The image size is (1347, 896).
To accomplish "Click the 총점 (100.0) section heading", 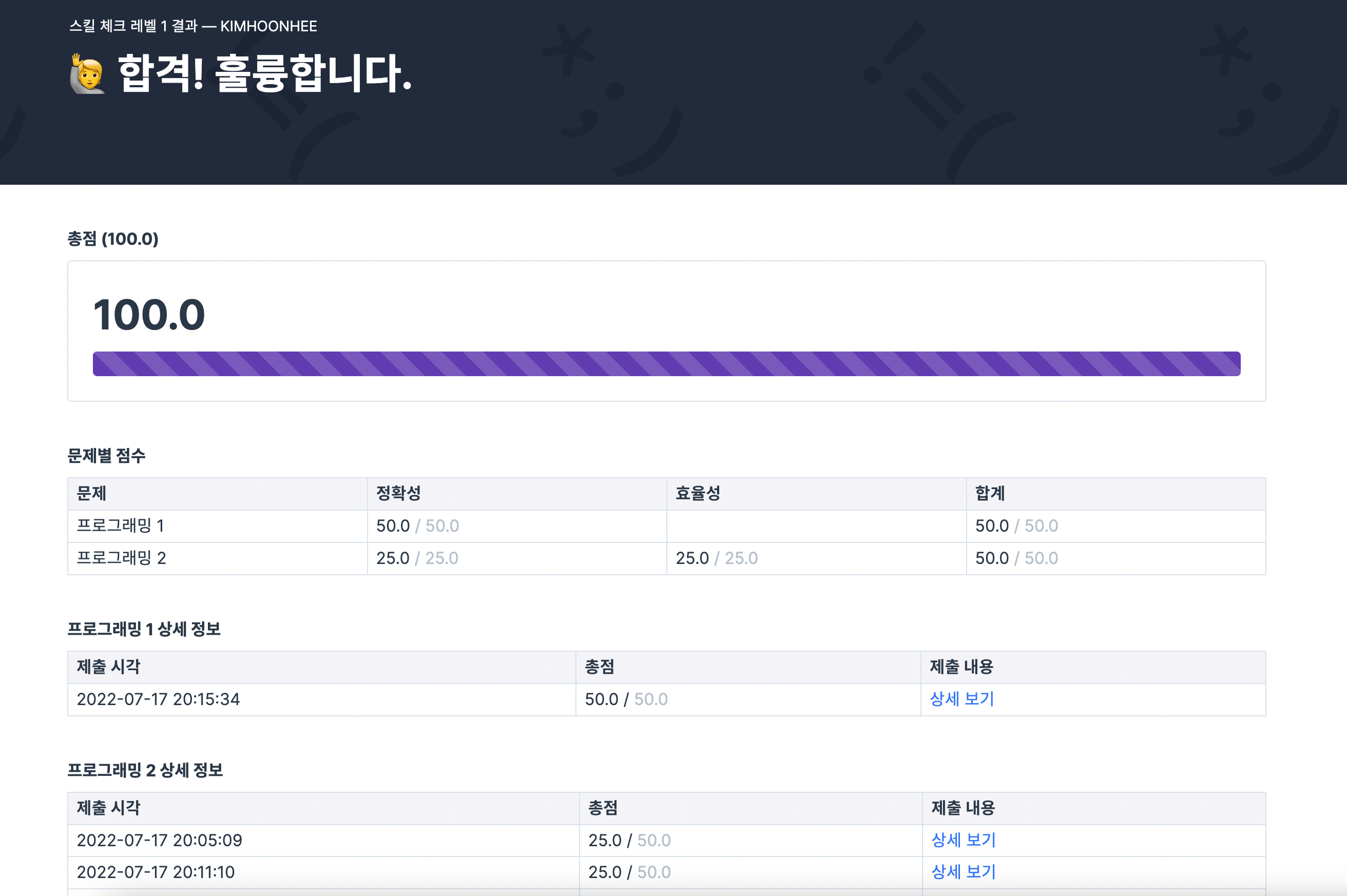I will tap(113, 239).
